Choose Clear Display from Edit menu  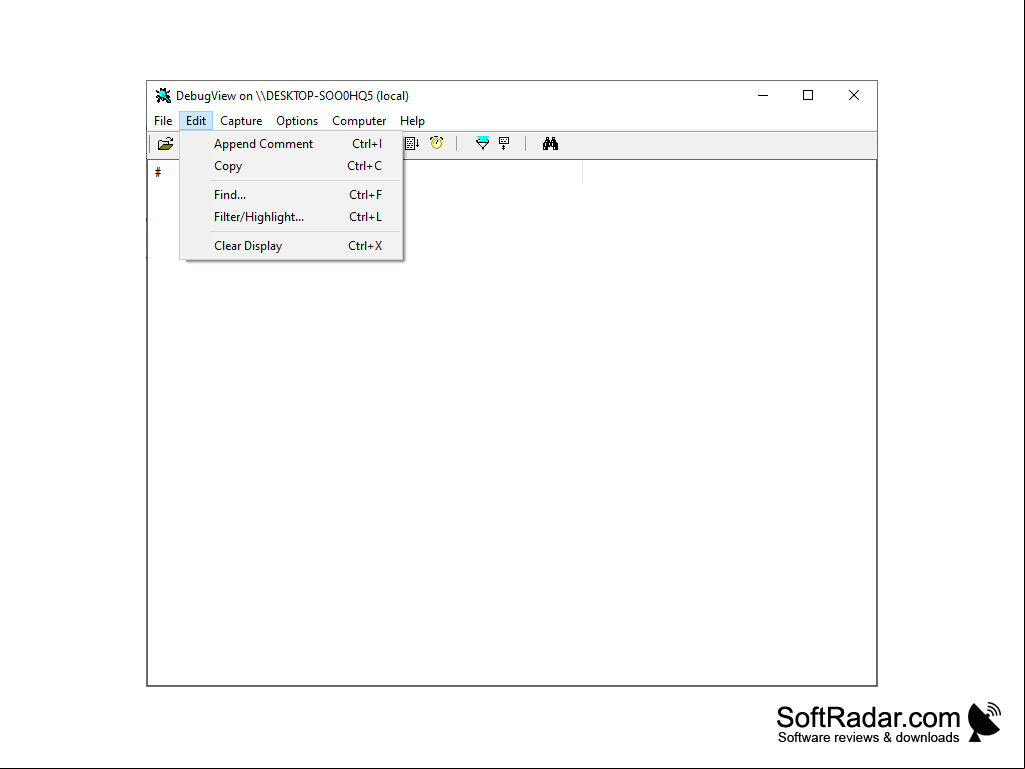292,246
